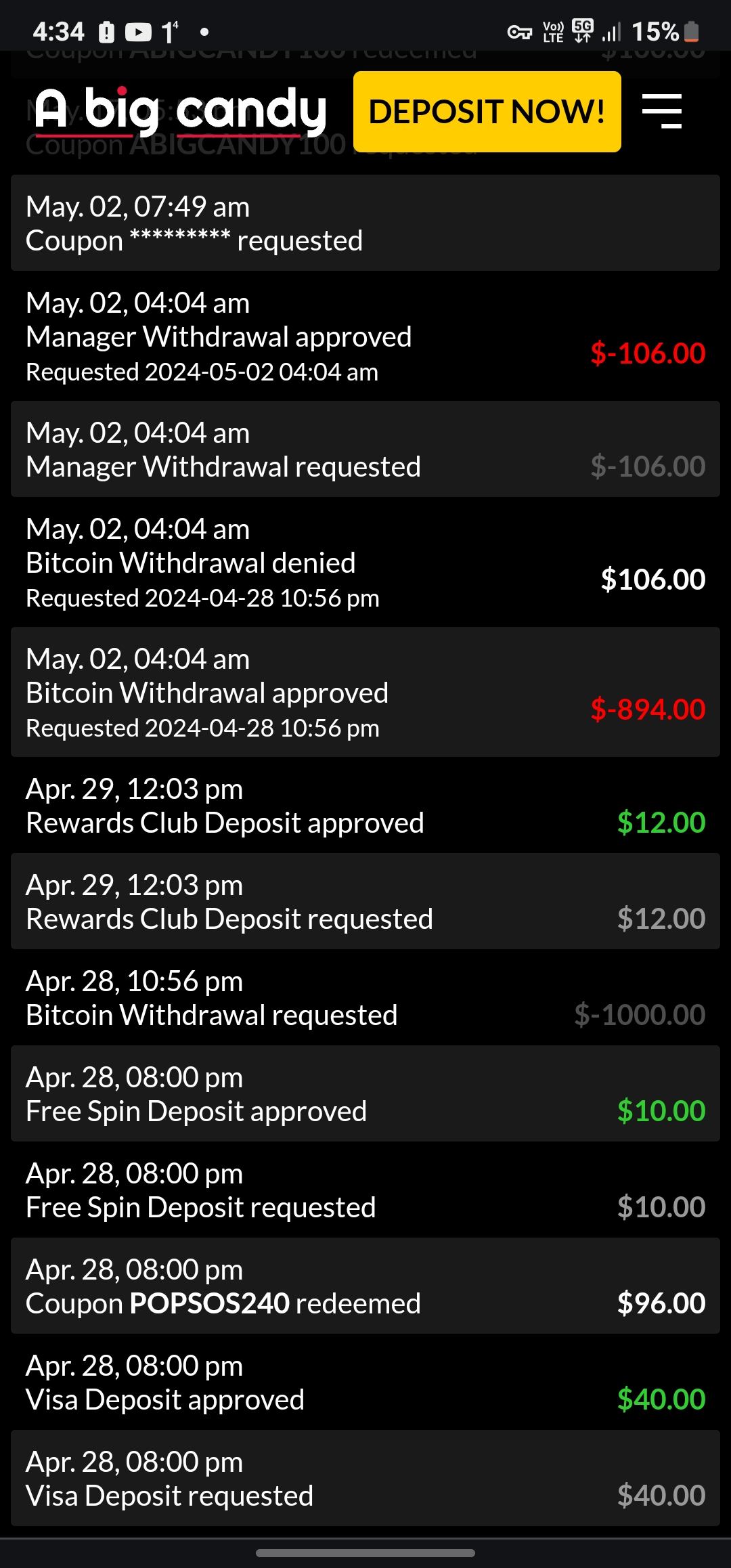Tap the Free Spin Deposit approved entry
731x1568 pixels.
coord(365,1093)
